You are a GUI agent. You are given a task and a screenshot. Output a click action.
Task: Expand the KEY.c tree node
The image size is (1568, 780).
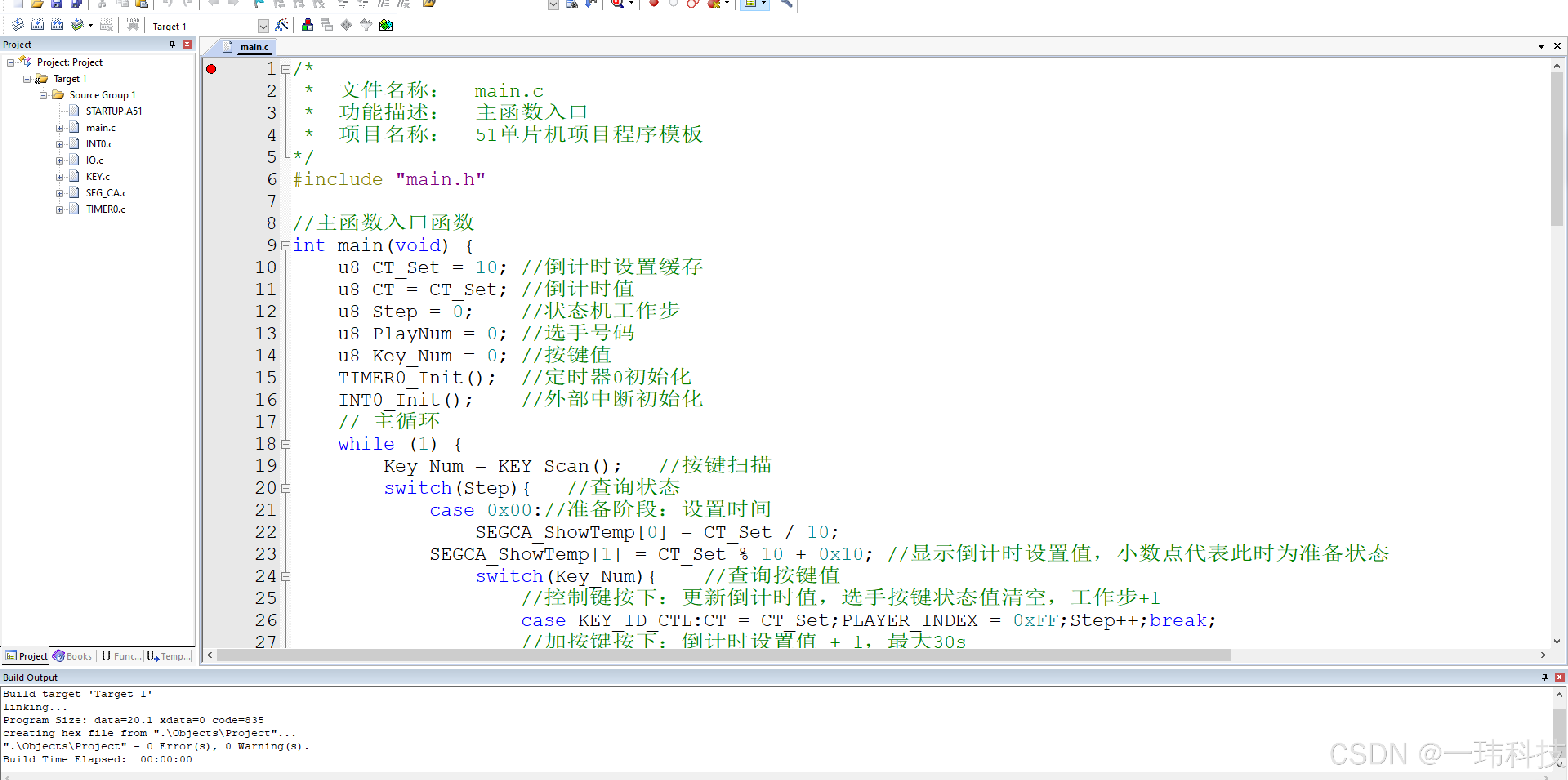(x=60, y=177)
